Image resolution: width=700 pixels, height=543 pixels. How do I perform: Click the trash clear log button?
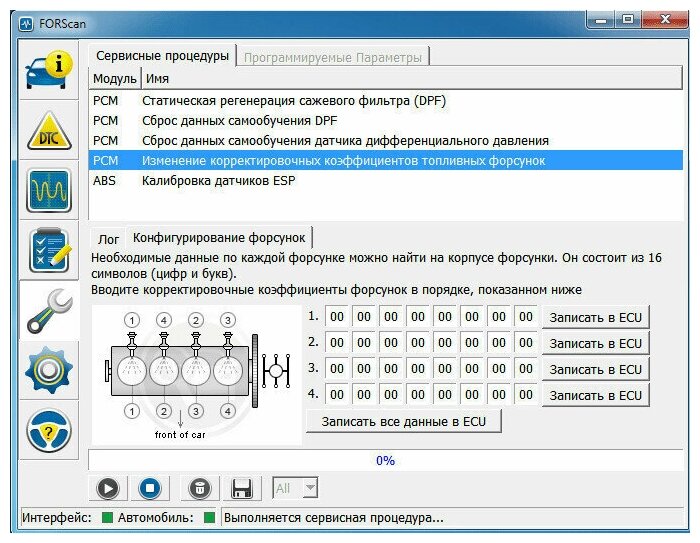tap(200, 488)
